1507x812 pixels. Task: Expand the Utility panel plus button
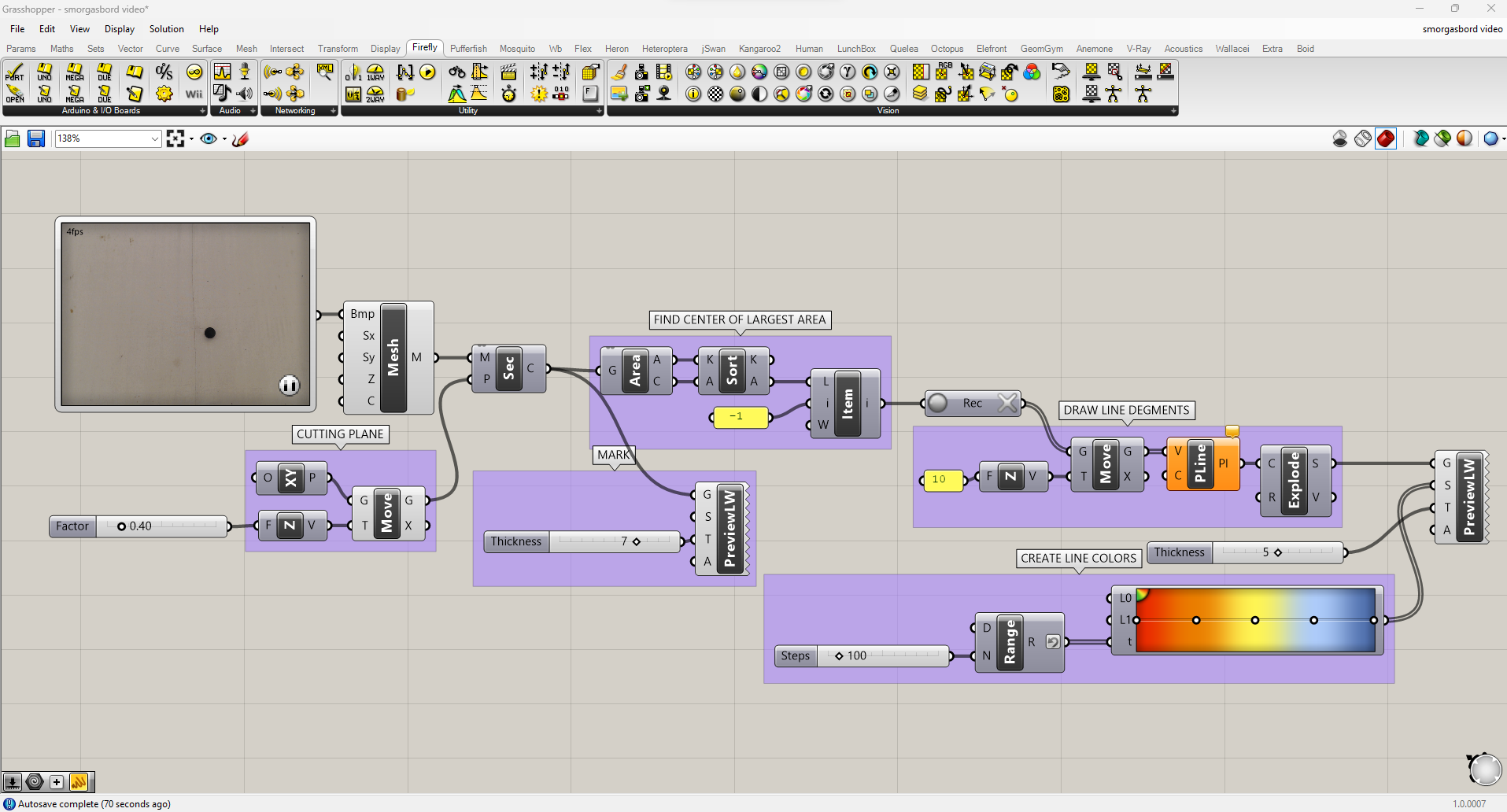pos(599,111)
